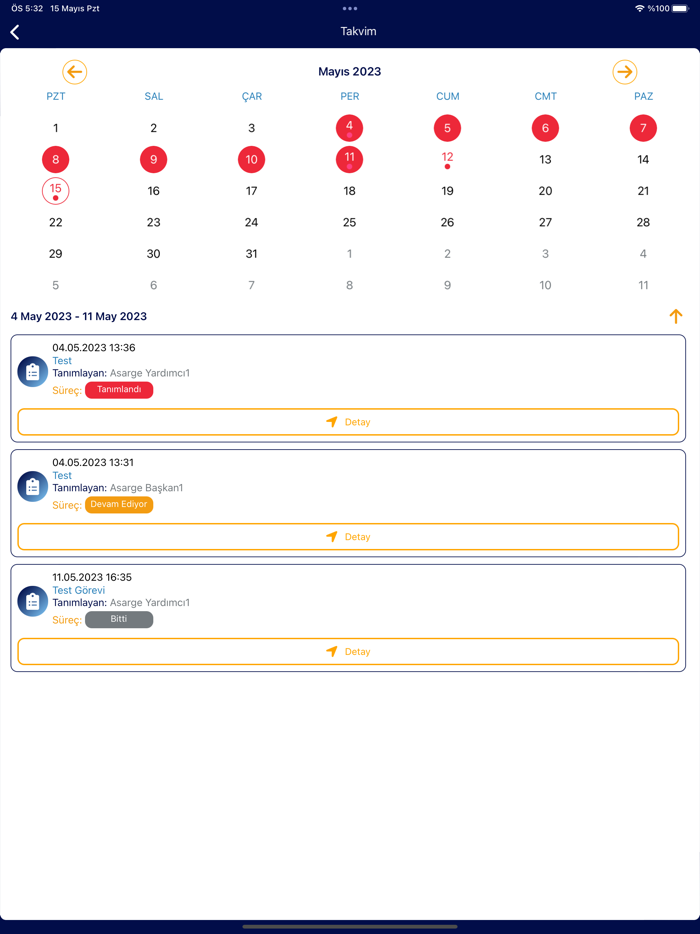The image size is (700, 934).
Task: Click the Devam Ediyor status badge
Action: pos(119,505)
